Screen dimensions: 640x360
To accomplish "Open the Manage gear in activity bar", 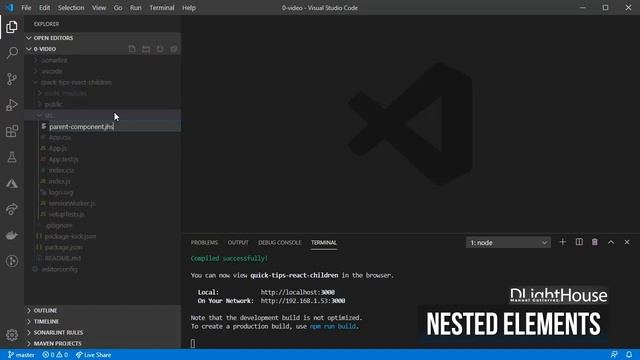I will 12,335.
